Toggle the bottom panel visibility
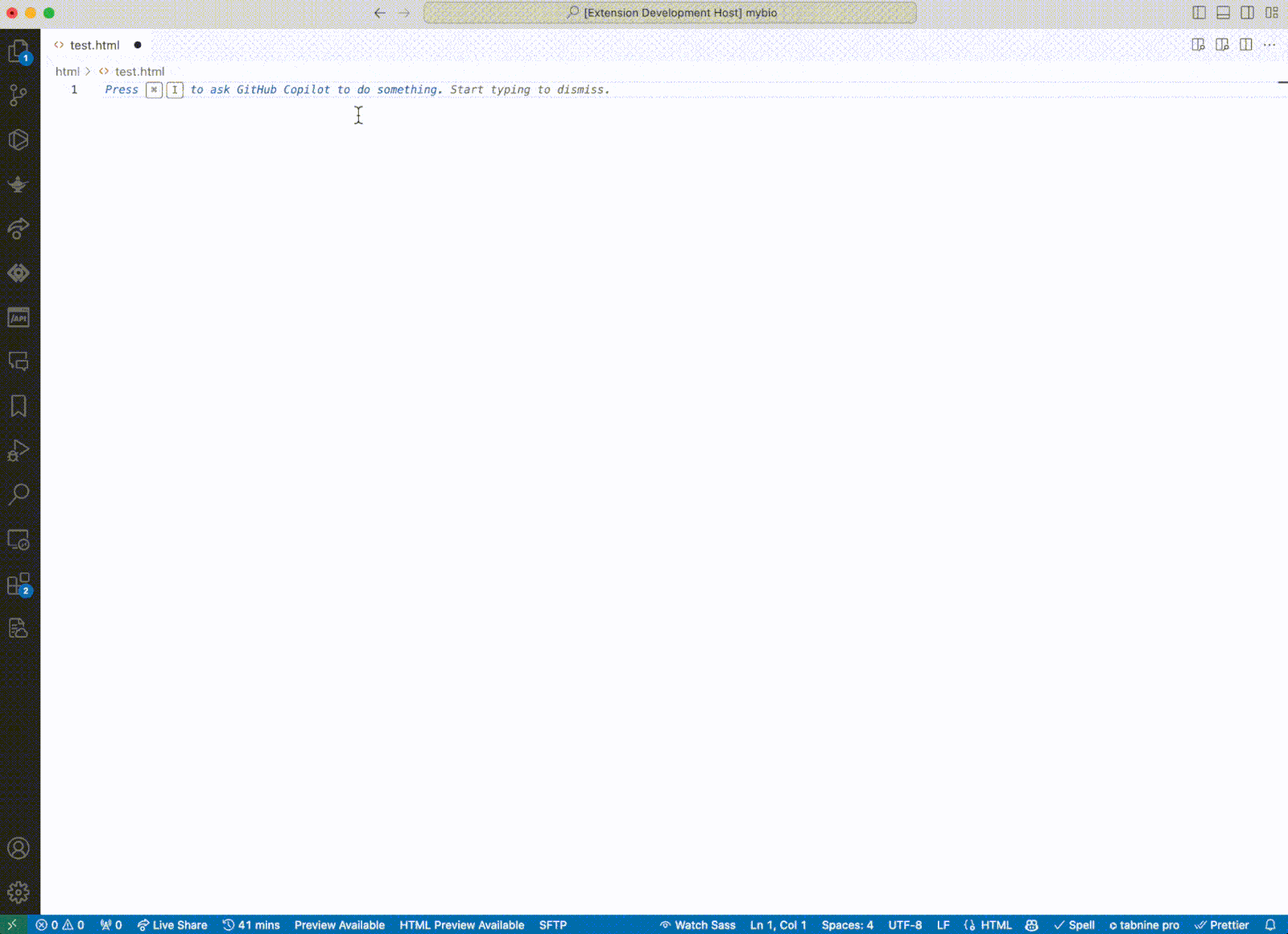The height and width of the screenshot is (934, 1288). click(1223, 13)
